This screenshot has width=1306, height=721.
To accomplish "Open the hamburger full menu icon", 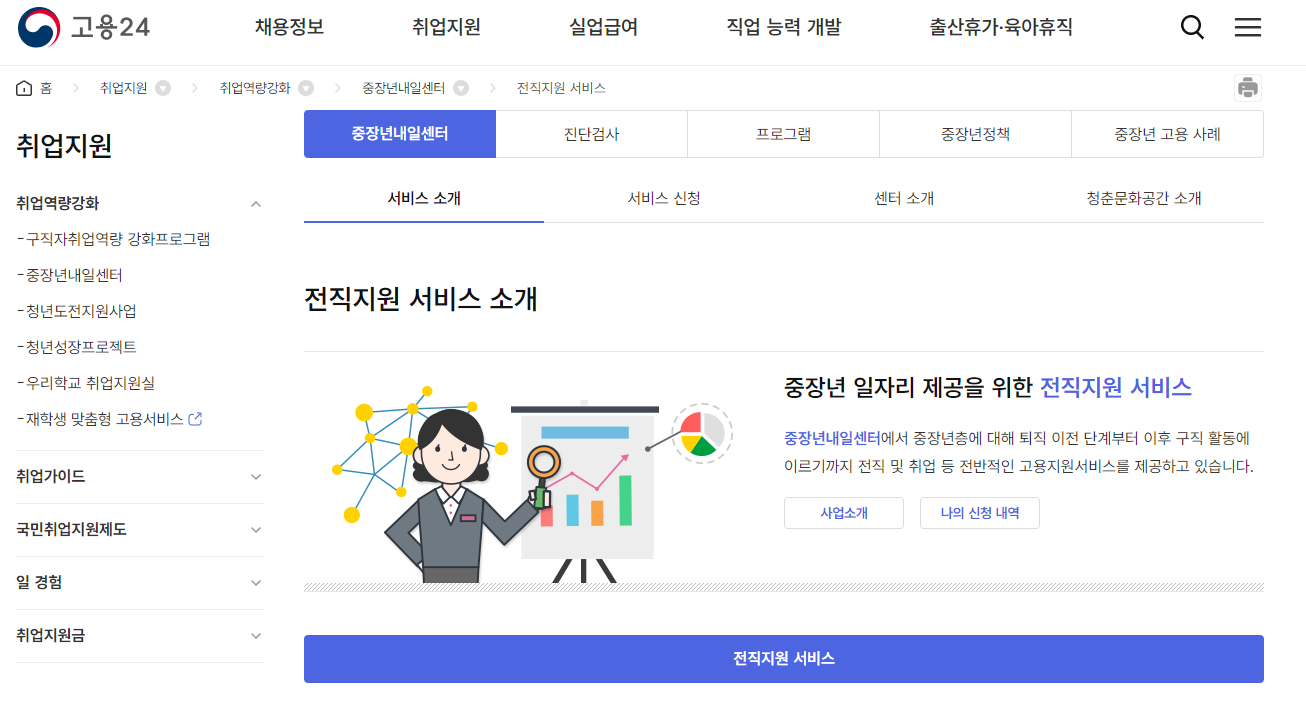I will coord(1248,28).
